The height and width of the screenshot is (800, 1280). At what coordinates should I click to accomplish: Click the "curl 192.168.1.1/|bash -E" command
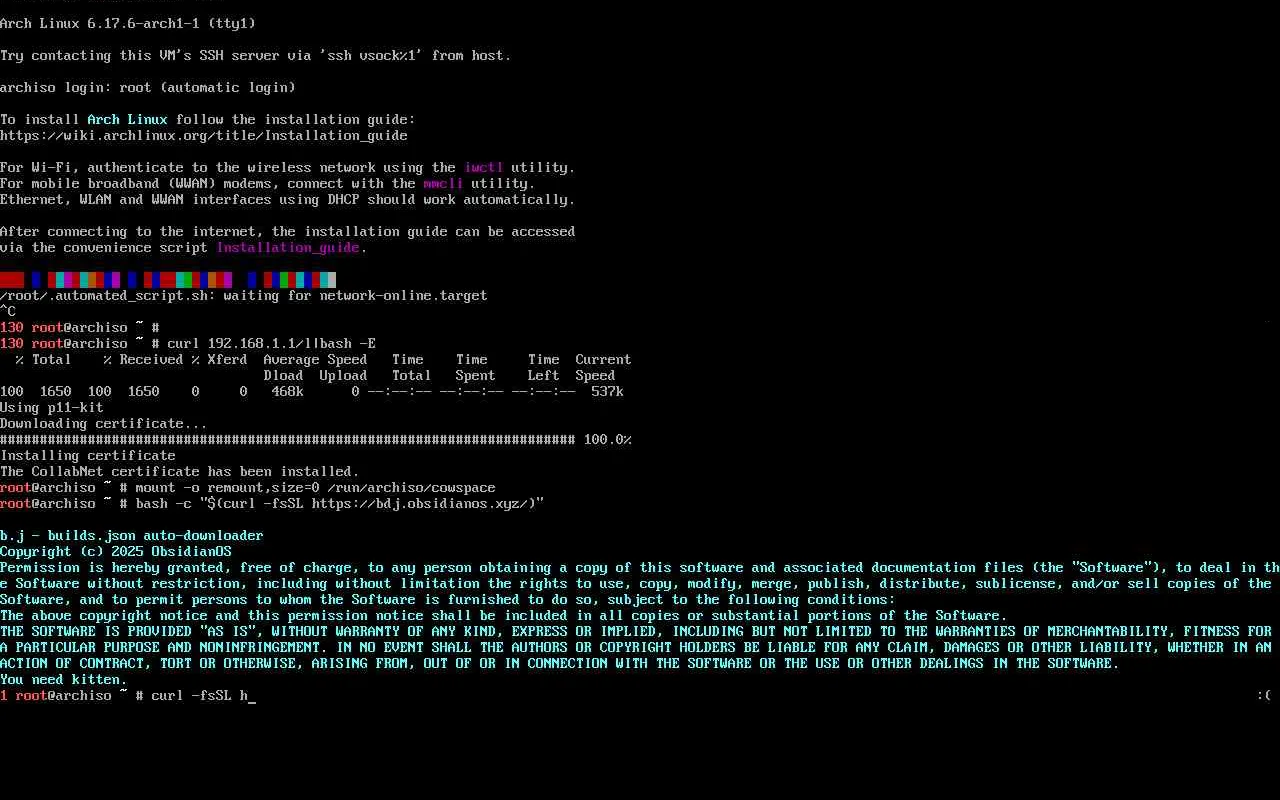pos(272,343)
